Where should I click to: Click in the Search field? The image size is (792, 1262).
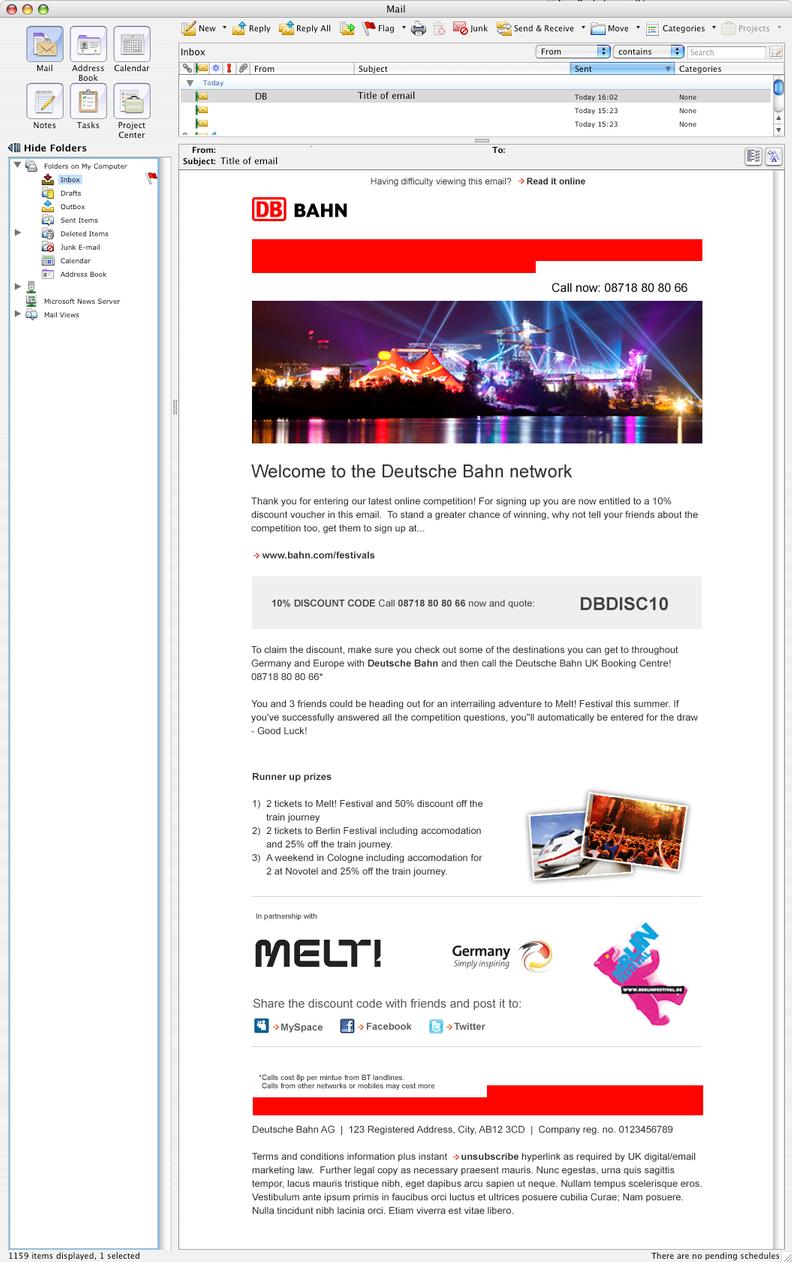coord(727,51)
